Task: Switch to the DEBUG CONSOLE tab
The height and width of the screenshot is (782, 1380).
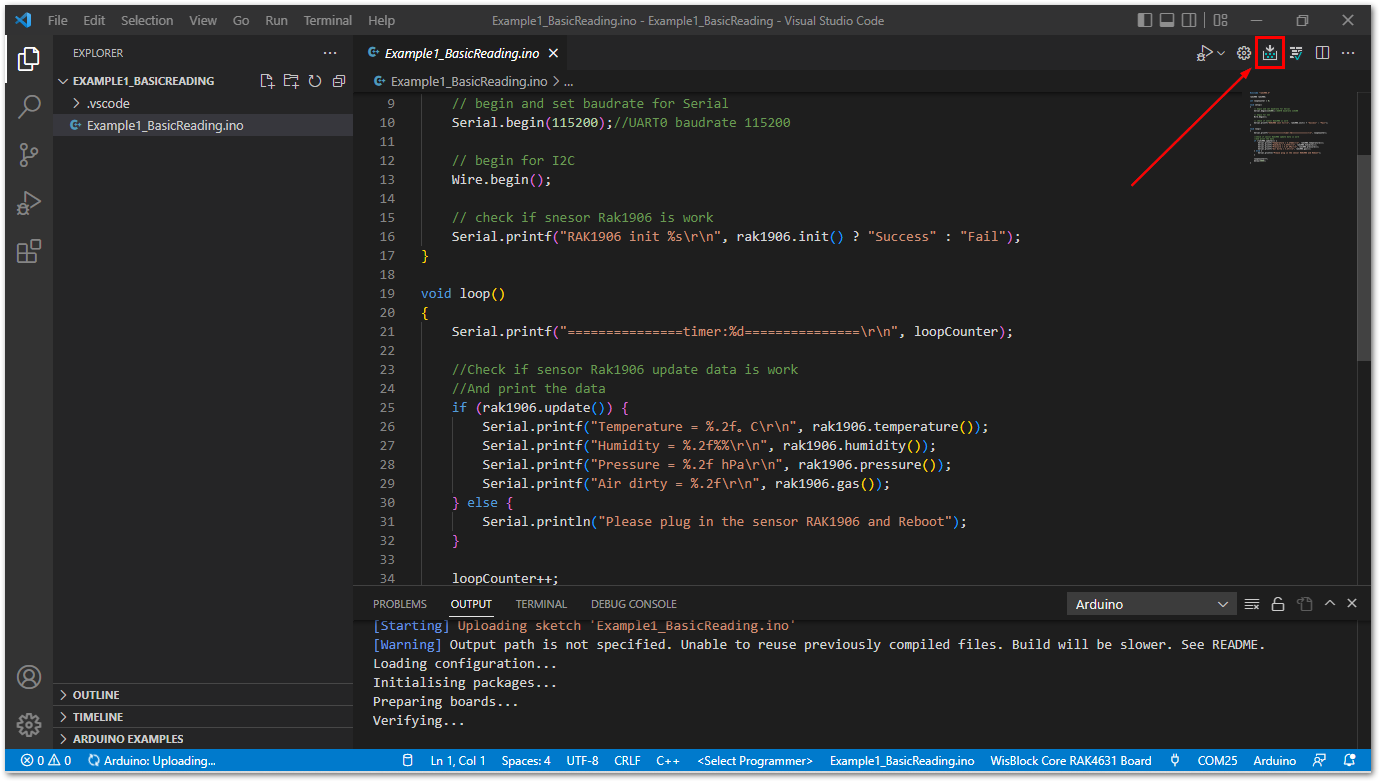Action: point(634,604)
